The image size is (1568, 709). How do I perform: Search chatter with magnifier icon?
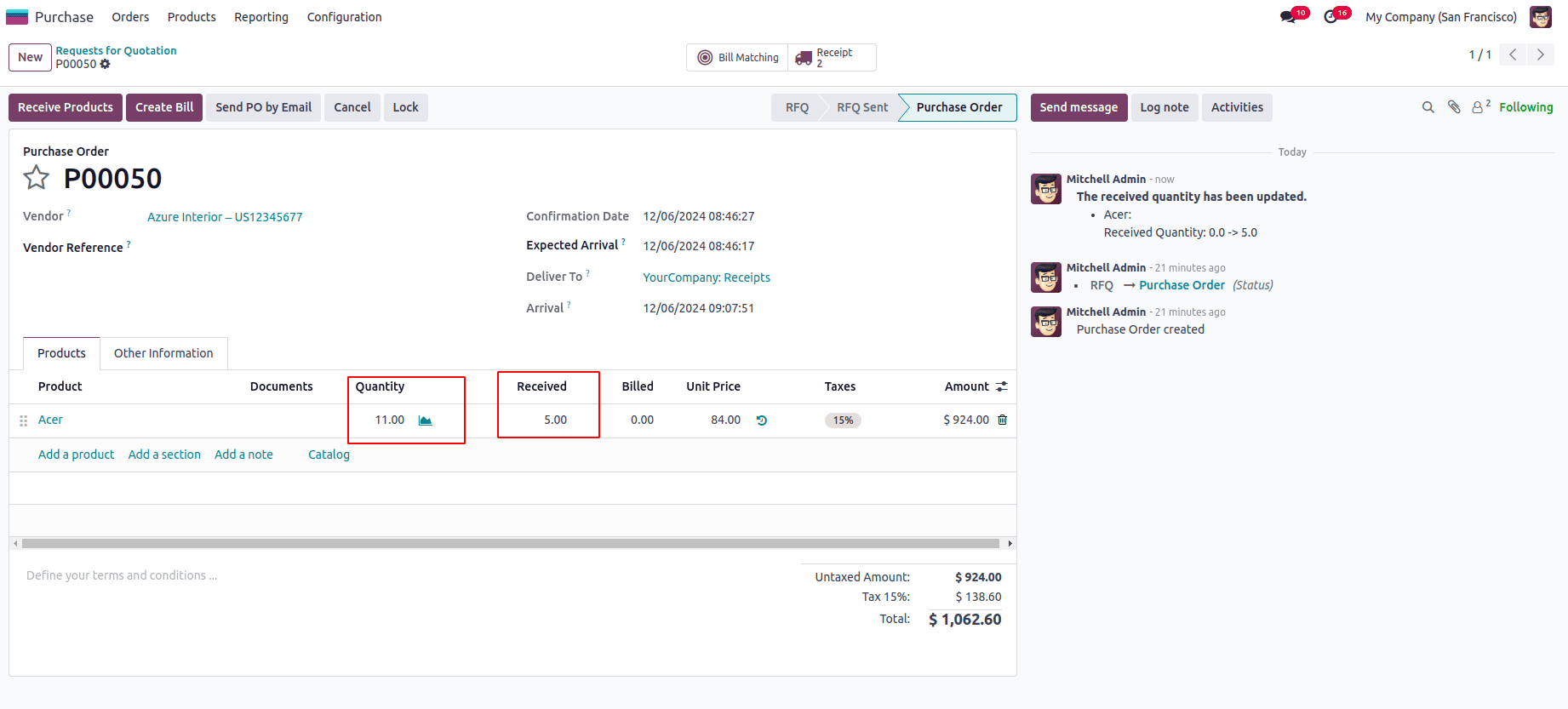click(1428, 107)
